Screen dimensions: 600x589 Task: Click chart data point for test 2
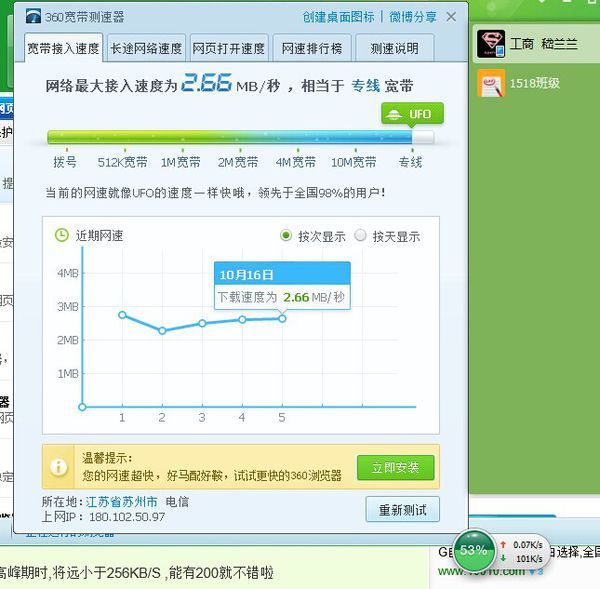[x=162, y=330]
